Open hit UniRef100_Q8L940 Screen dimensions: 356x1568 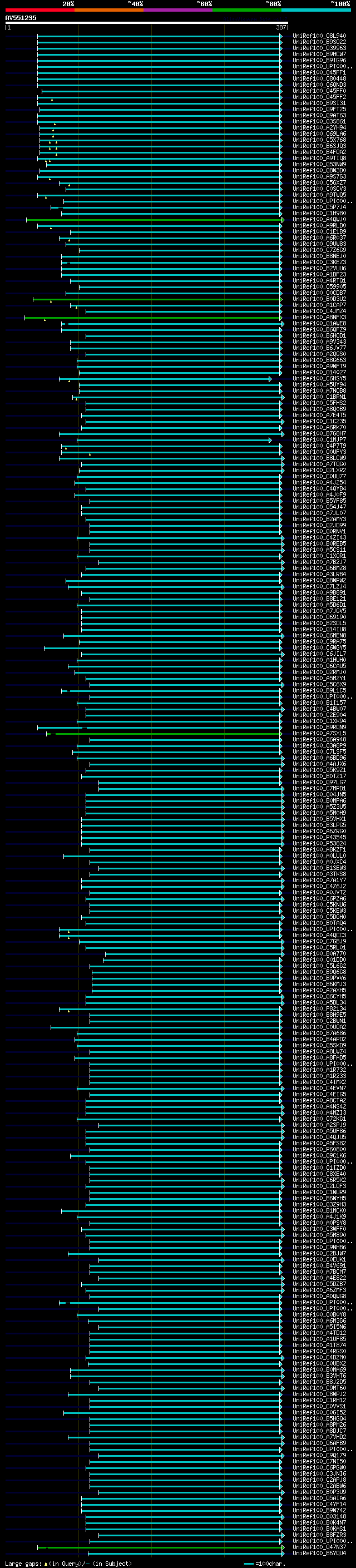319,36
